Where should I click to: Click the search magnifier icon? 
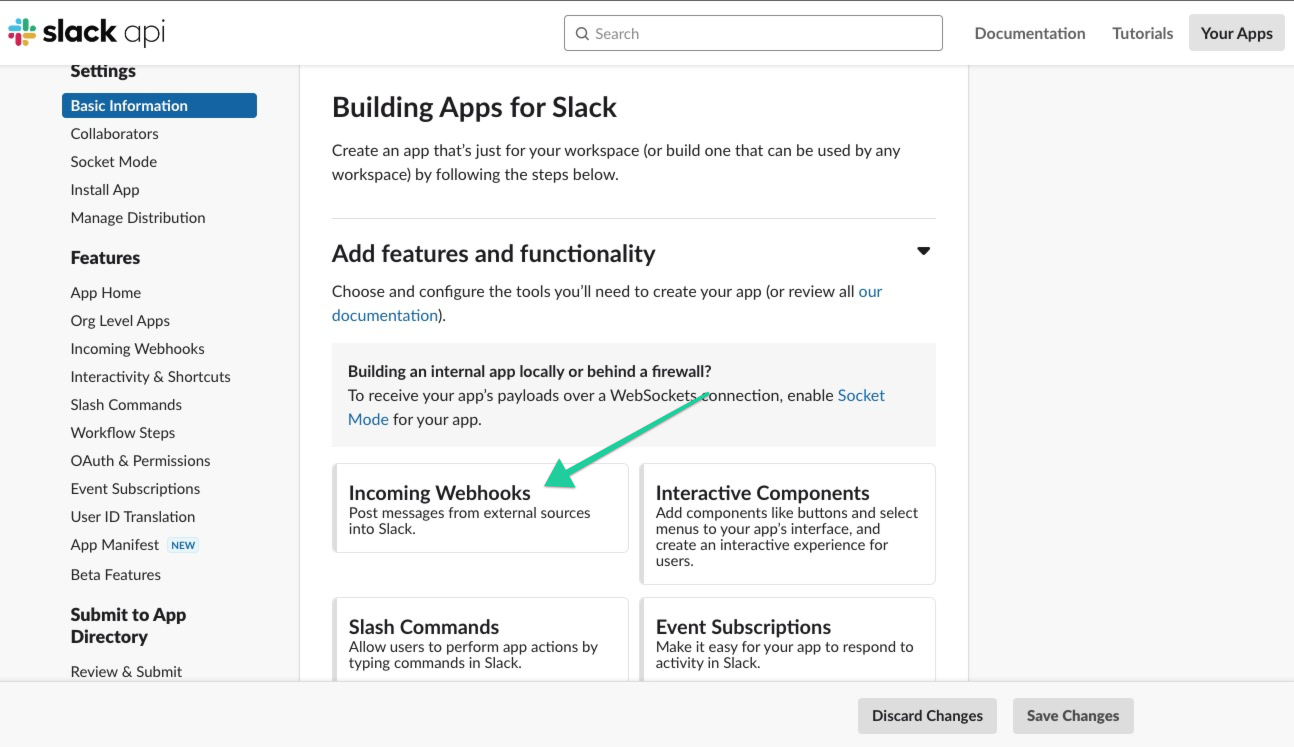click(x=582, y=33)
